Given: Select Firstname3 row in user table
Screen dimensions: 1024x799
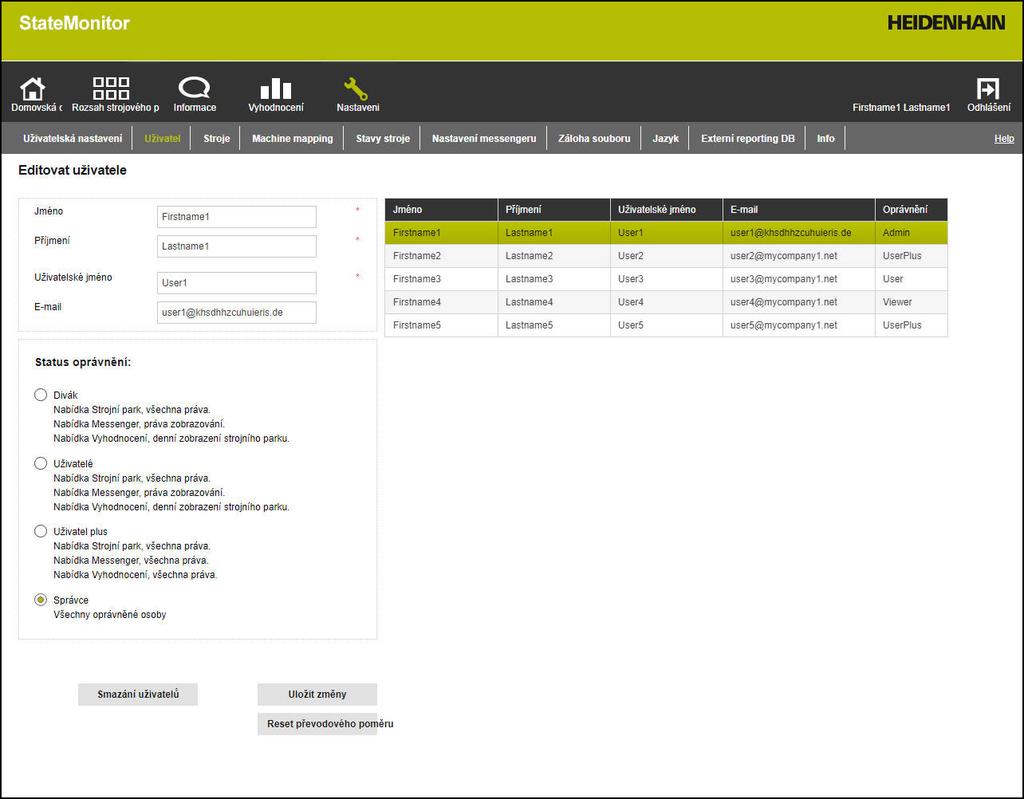Looking at the screenshot, I should pyautogui.click(x=666, y=279).
